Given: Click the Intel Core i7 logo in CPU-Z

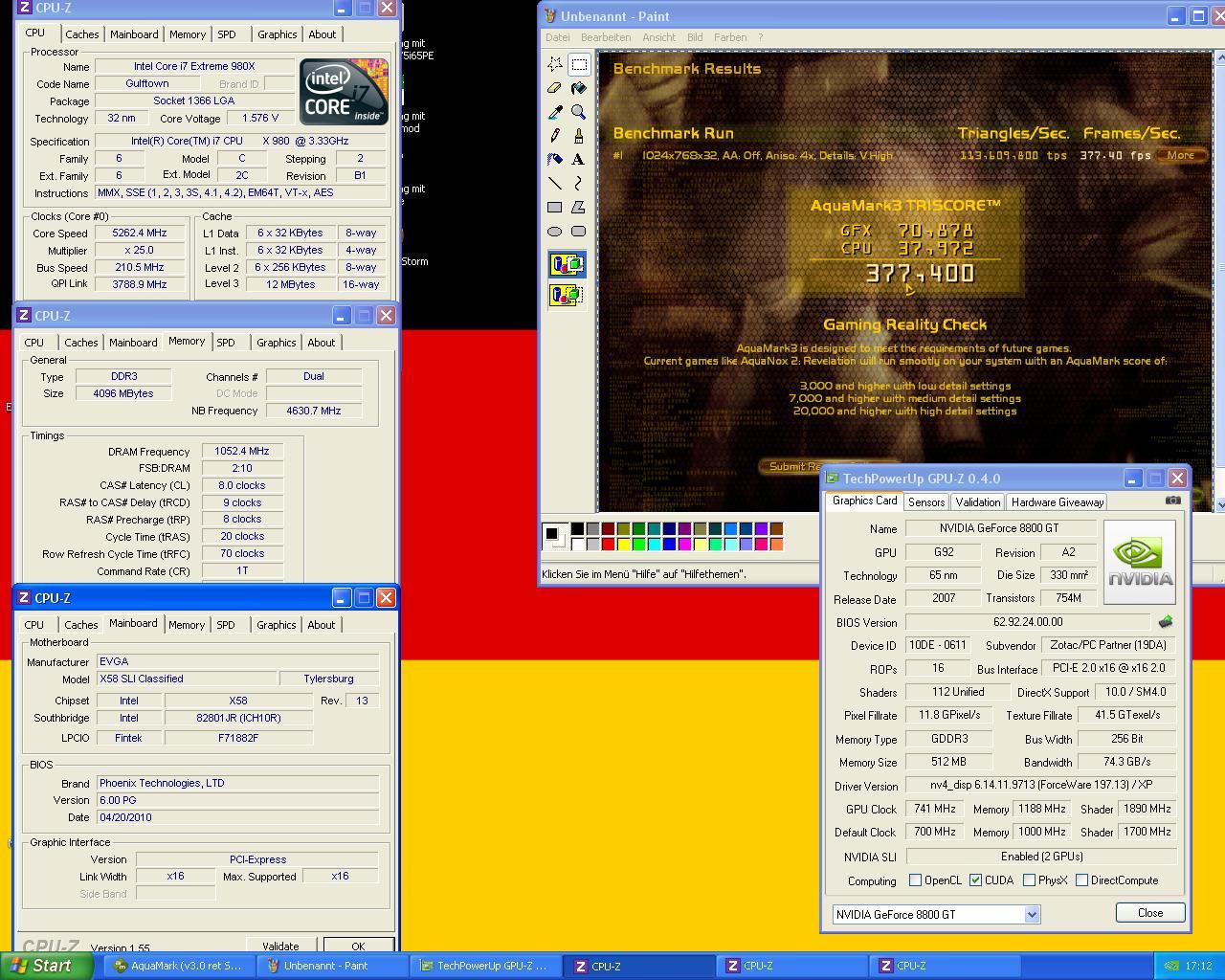Looking at the screenshot, I should (x=344, y=91).
